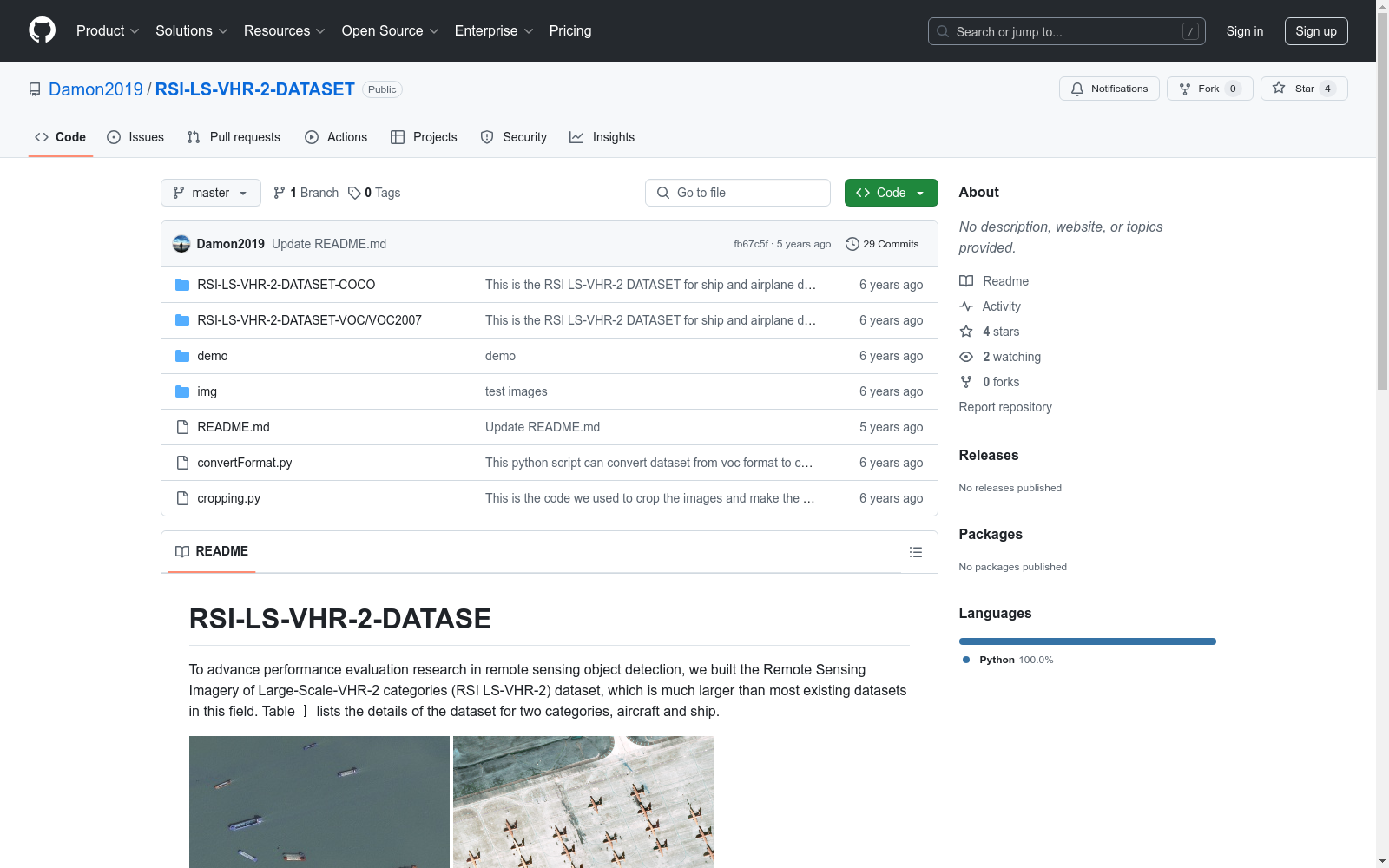
Task: Expand the Enterprise menu
Action: point(494,30)
